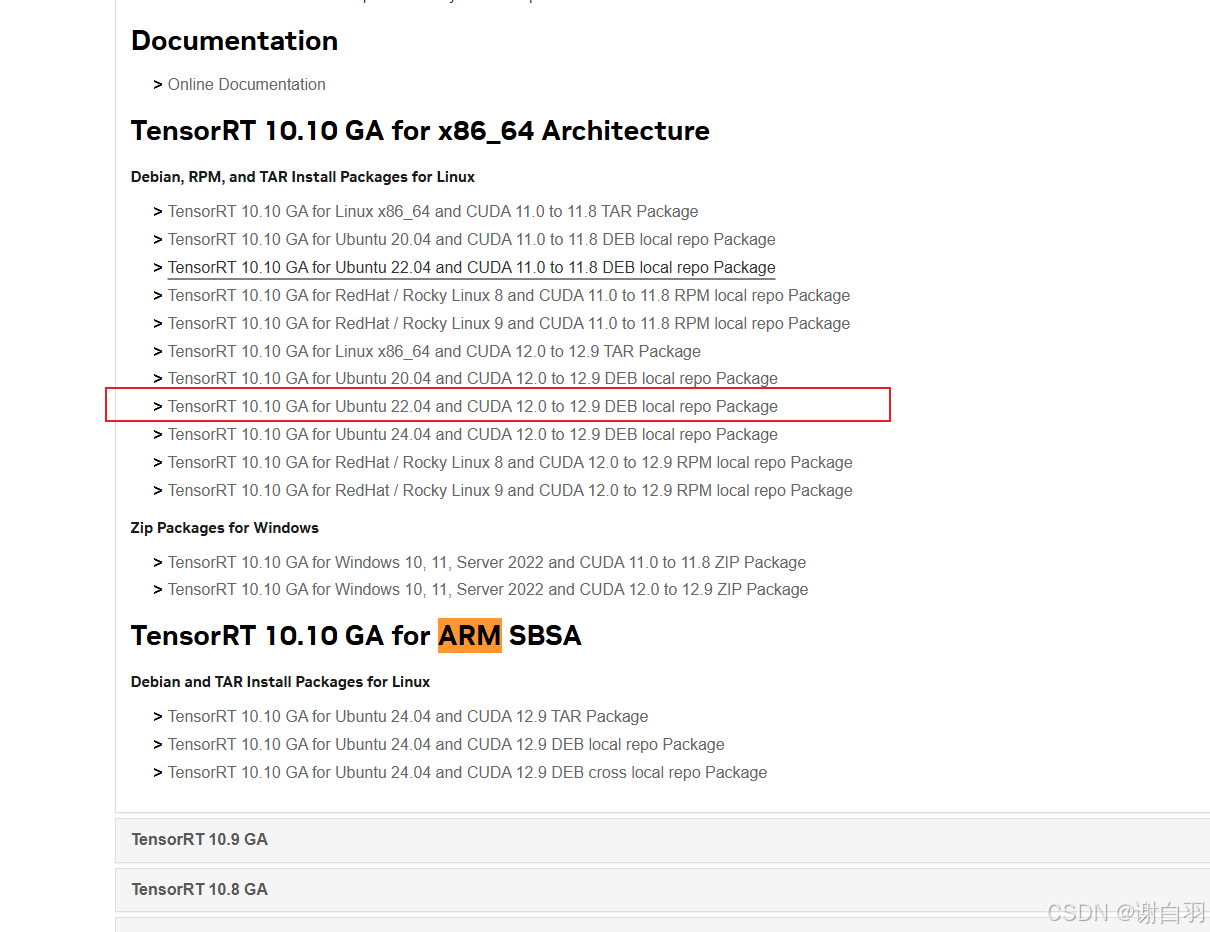Click Debian and TAR Install Packages for Linux subheading

281,682
